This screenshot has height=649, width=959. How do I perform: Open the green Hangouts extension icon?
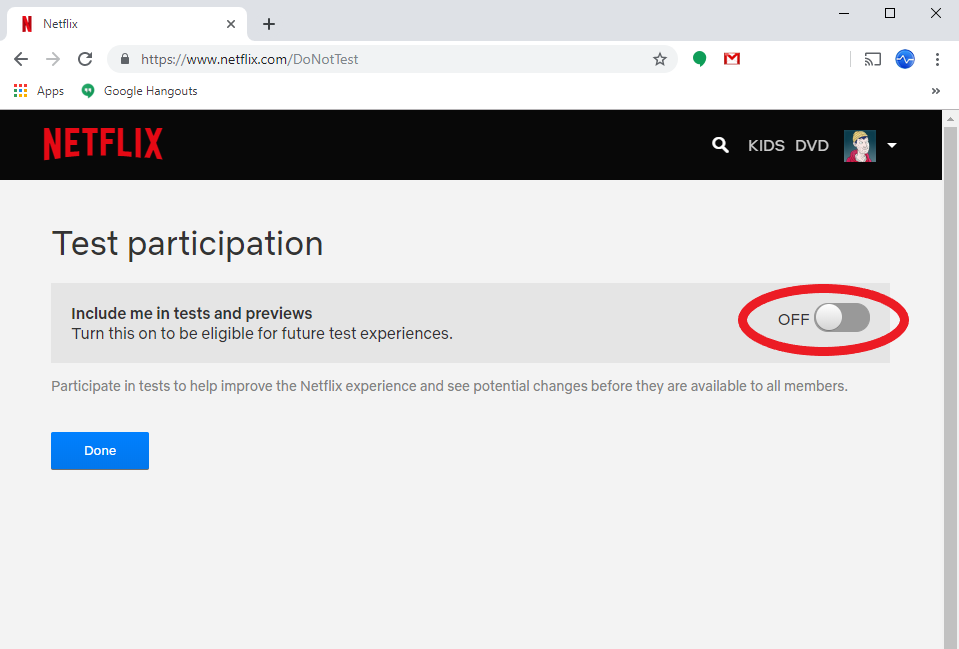[x=700, y=59]
